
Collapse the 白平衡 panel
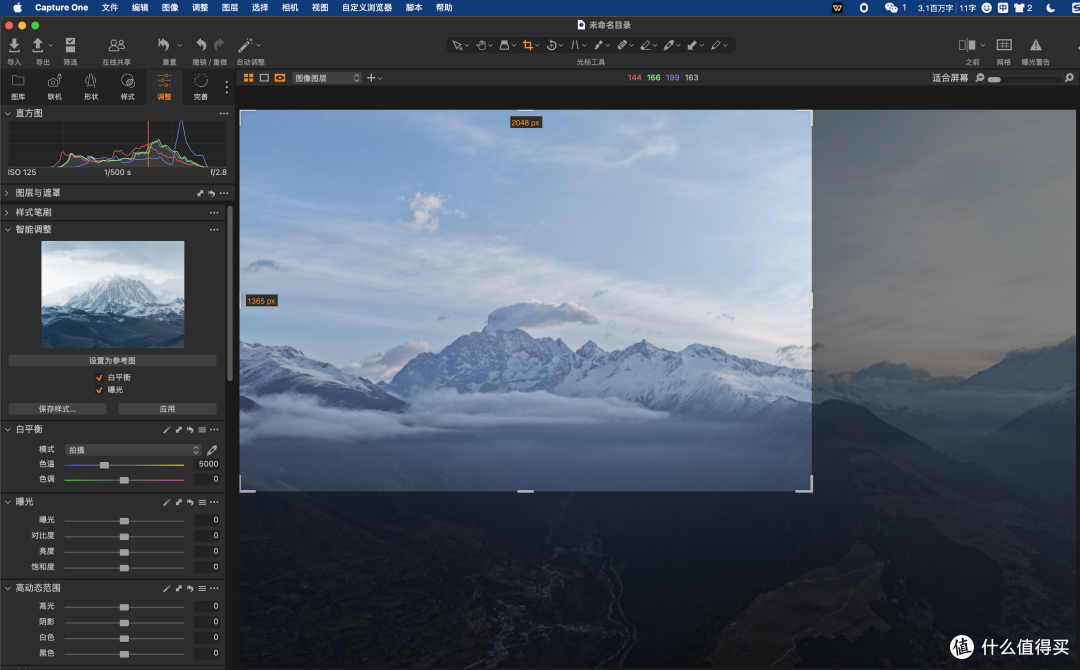[8, 429]
